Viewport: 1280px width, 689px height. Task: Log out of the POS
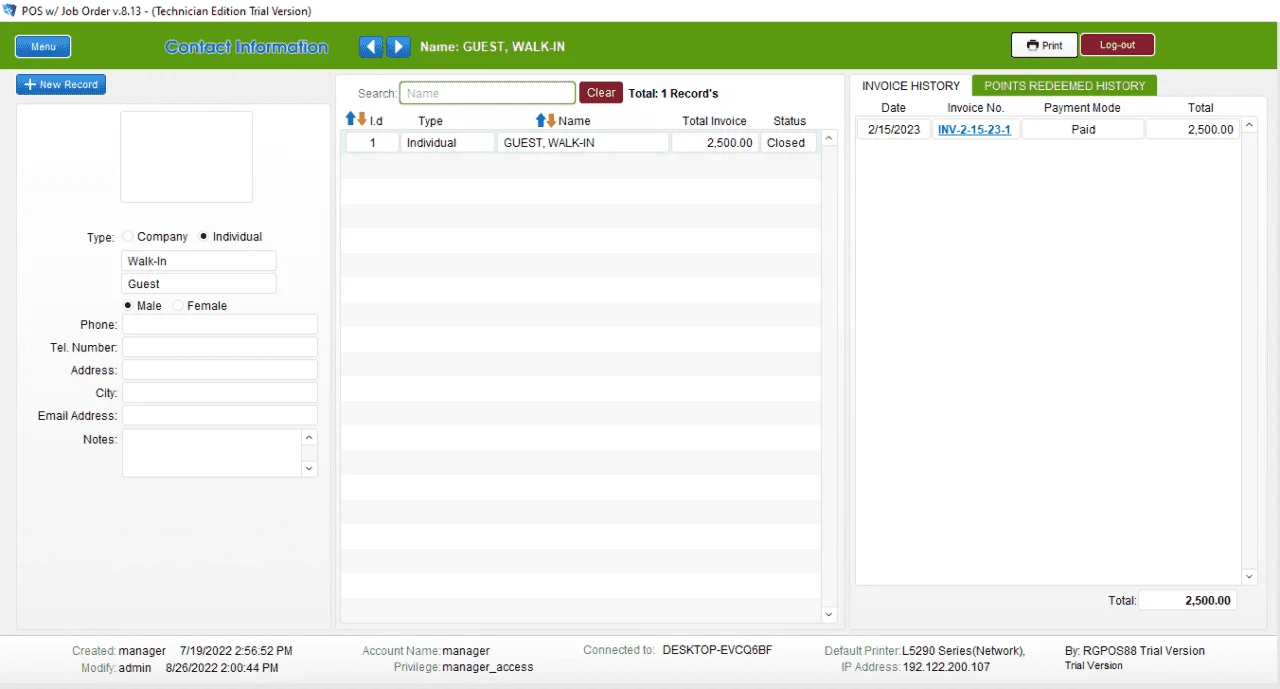click(x=1117, y=45)
